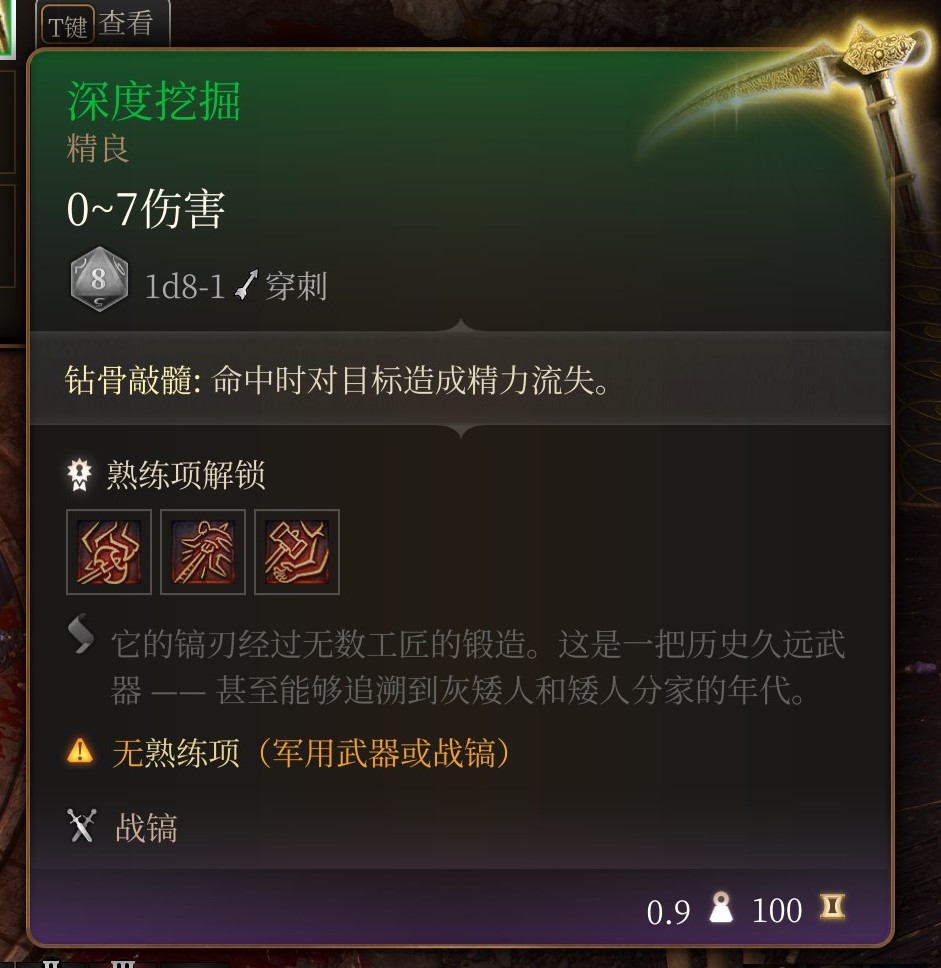
Task: Select the second weapon skill icon under 熟练项解锁
Action: 203,552
